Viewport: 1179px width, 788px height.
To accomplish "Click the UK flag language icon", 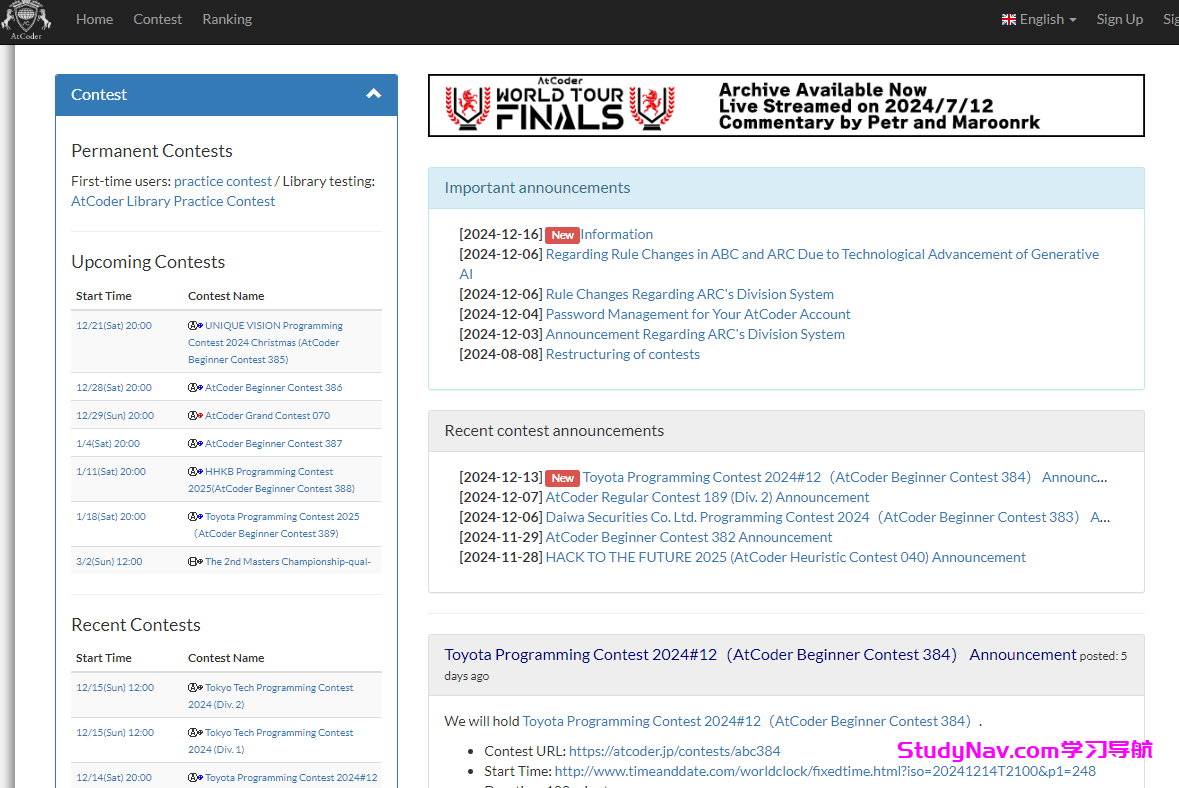I will (1008, 20).
